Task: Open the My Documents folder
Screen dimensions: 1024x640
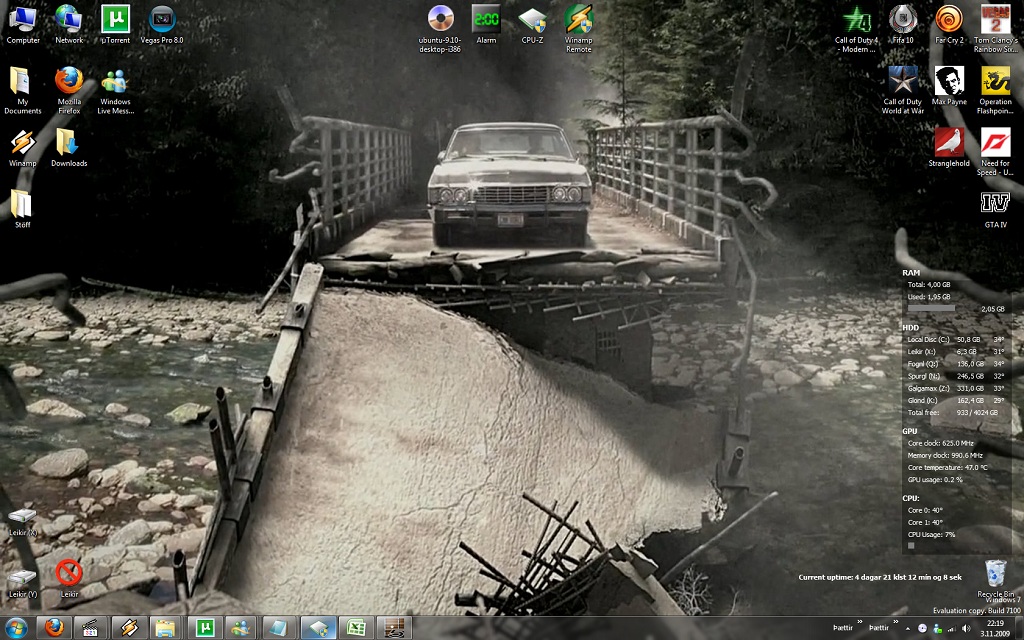Action: pyautogui.click(x=23, y=91)
